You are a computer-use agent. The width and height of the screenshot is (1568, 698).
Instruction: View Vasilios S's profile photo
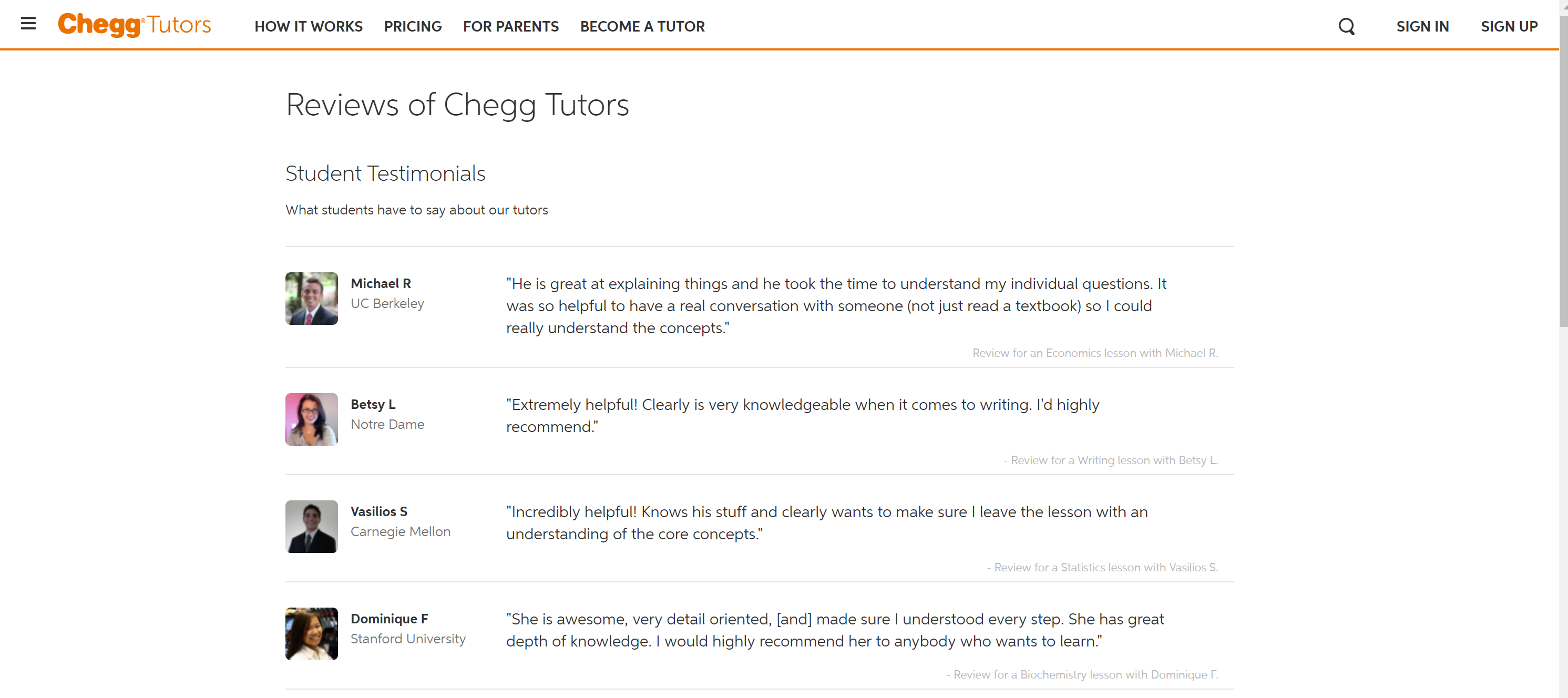(311, 526)
